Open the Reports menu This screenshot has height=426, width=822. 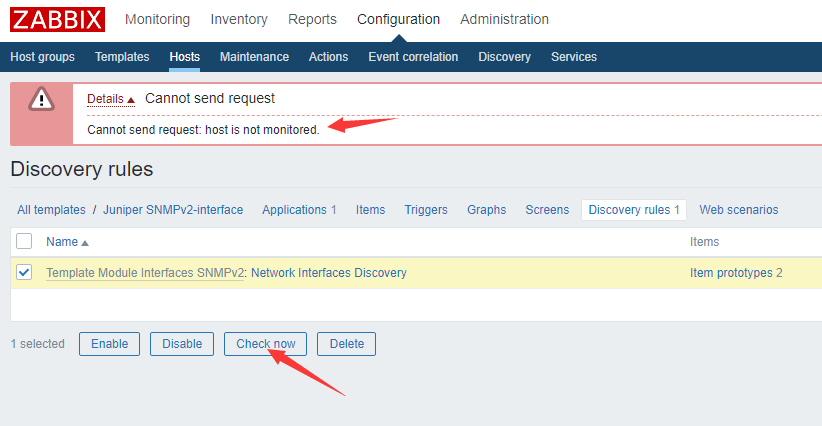(312, 19)
